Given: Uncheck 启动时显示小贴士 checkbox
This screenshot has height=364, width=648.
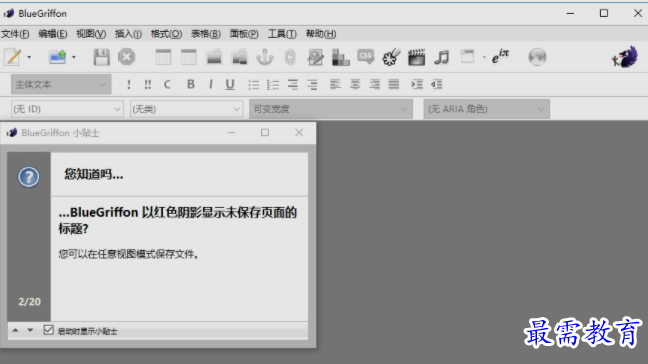Looking at the screenshot, I should click(x=48, y=330).
